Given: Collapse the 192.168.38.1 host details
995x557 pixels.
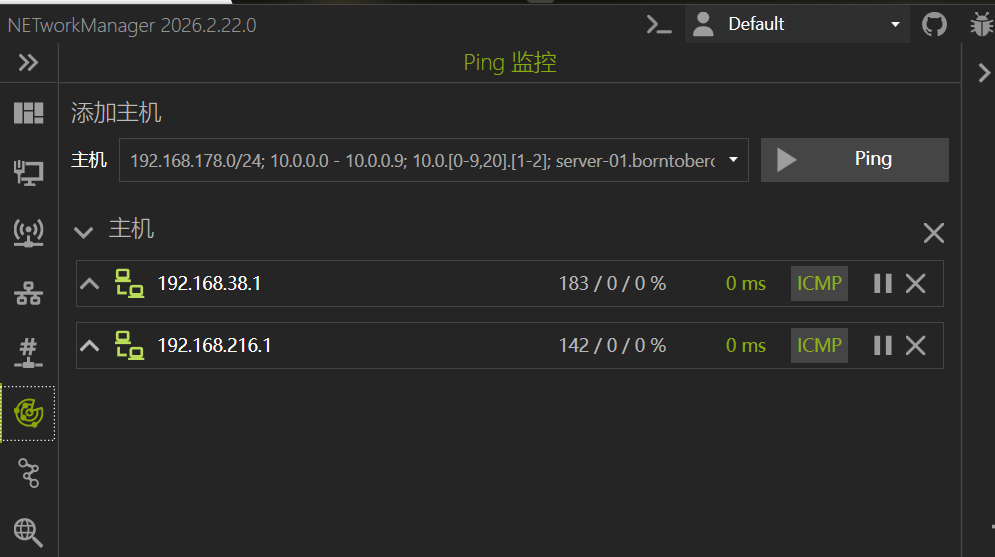Looking at the screenshot, I should 90,284.
